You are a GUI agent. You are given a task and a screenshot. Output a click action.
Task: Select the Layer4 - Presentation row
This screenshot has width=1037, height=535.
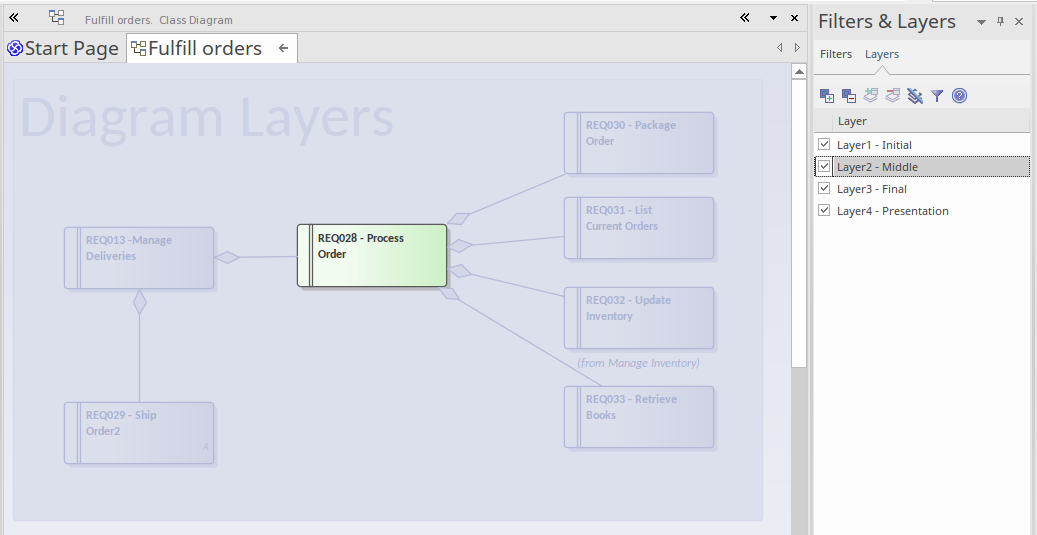click(922, 210)
